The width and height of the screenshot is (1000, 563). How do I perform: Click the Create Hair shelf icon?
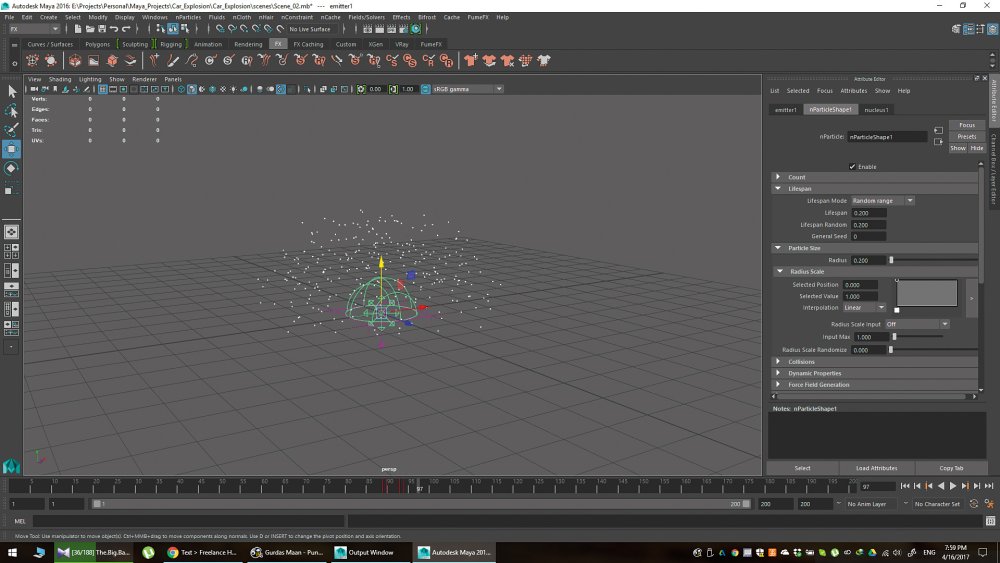coord(154,61)
